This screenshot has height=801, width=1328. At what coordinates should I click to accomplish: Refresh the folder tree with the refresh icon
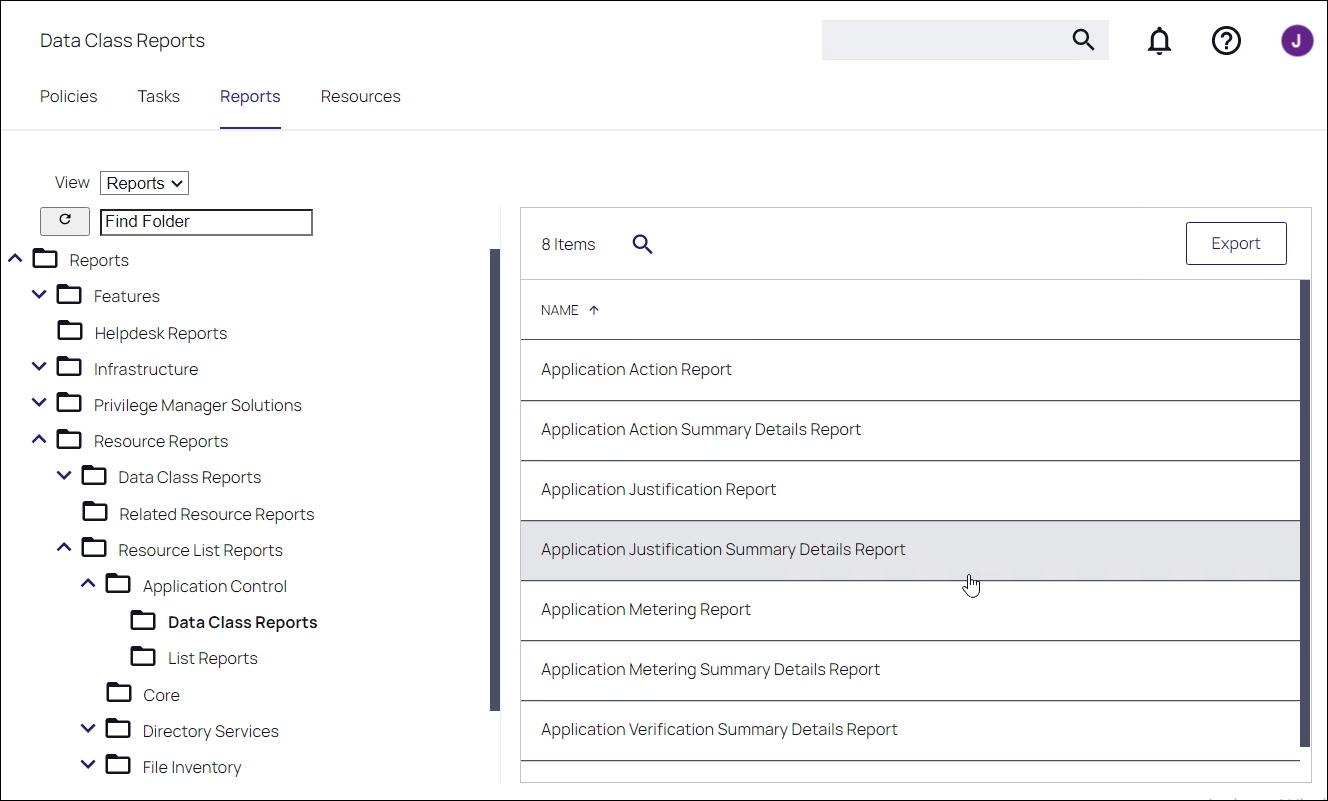point(64,221)
